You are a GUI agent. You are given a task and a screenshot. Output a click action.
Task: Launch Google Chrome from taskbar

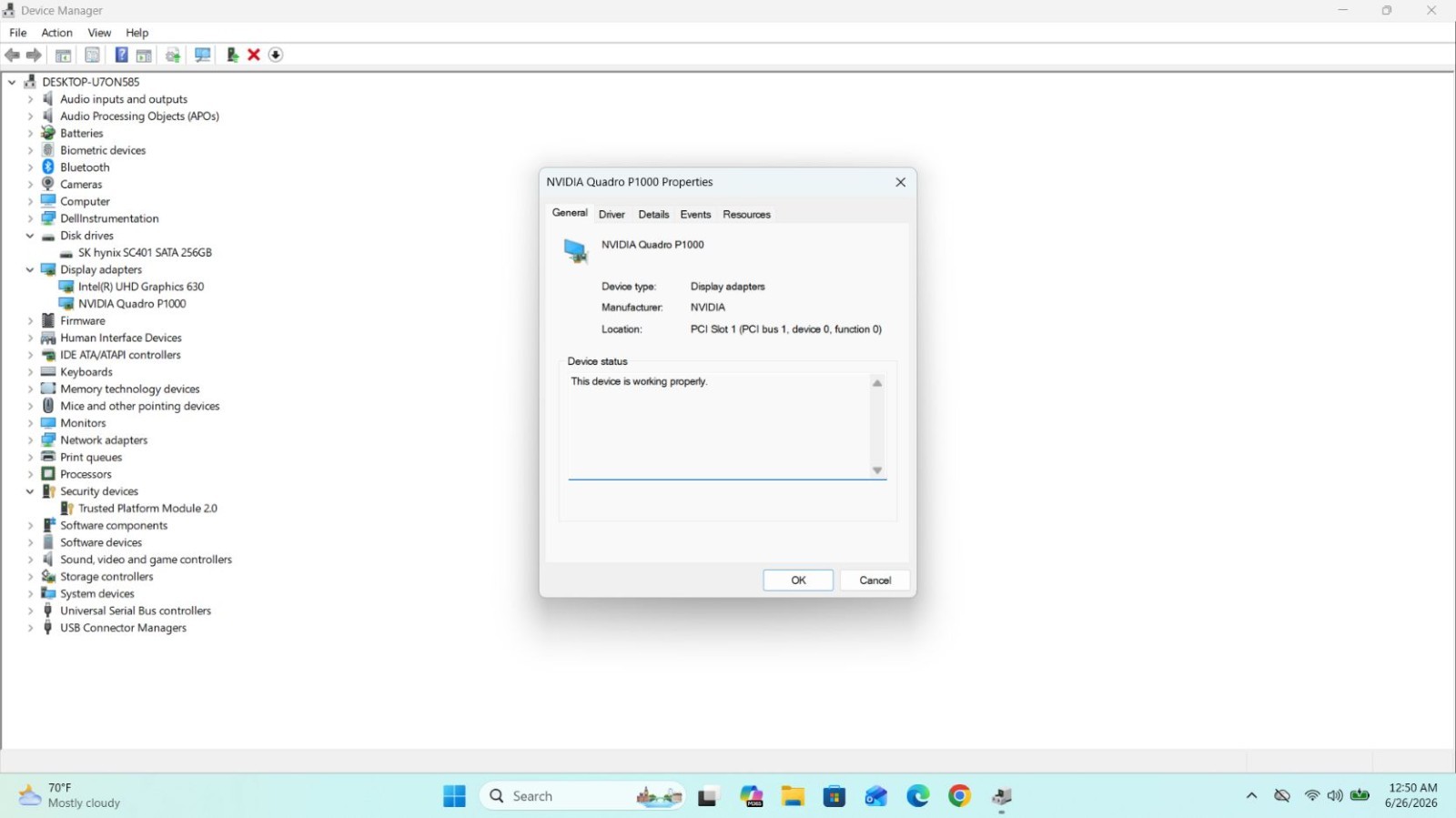pyautogui.click(x=959, y=796)
